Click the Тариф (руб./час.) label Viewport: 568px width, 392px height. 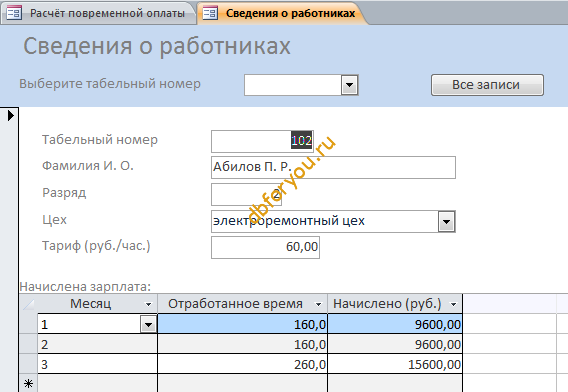96,246
